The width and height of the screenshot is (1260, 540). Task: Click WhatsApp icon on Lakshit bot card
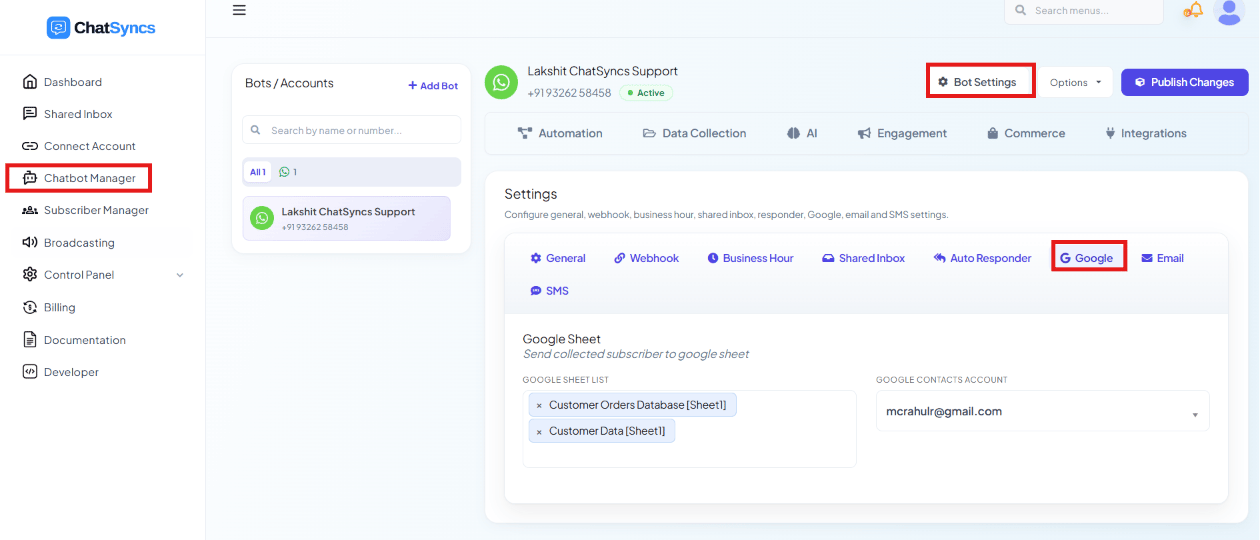point(262,218)
